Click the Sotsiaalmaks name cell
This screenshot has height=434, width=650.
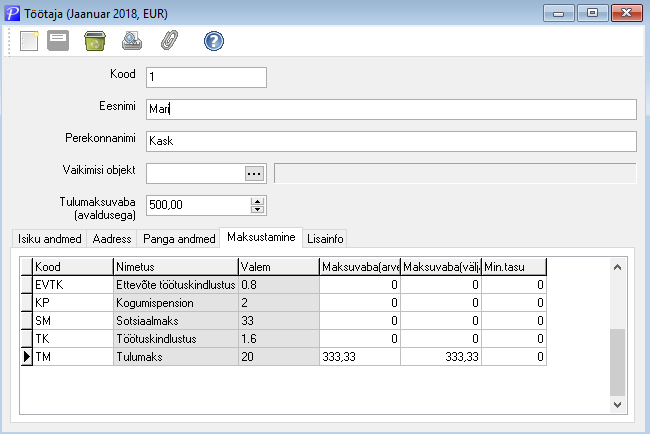(x=176, y=320)
